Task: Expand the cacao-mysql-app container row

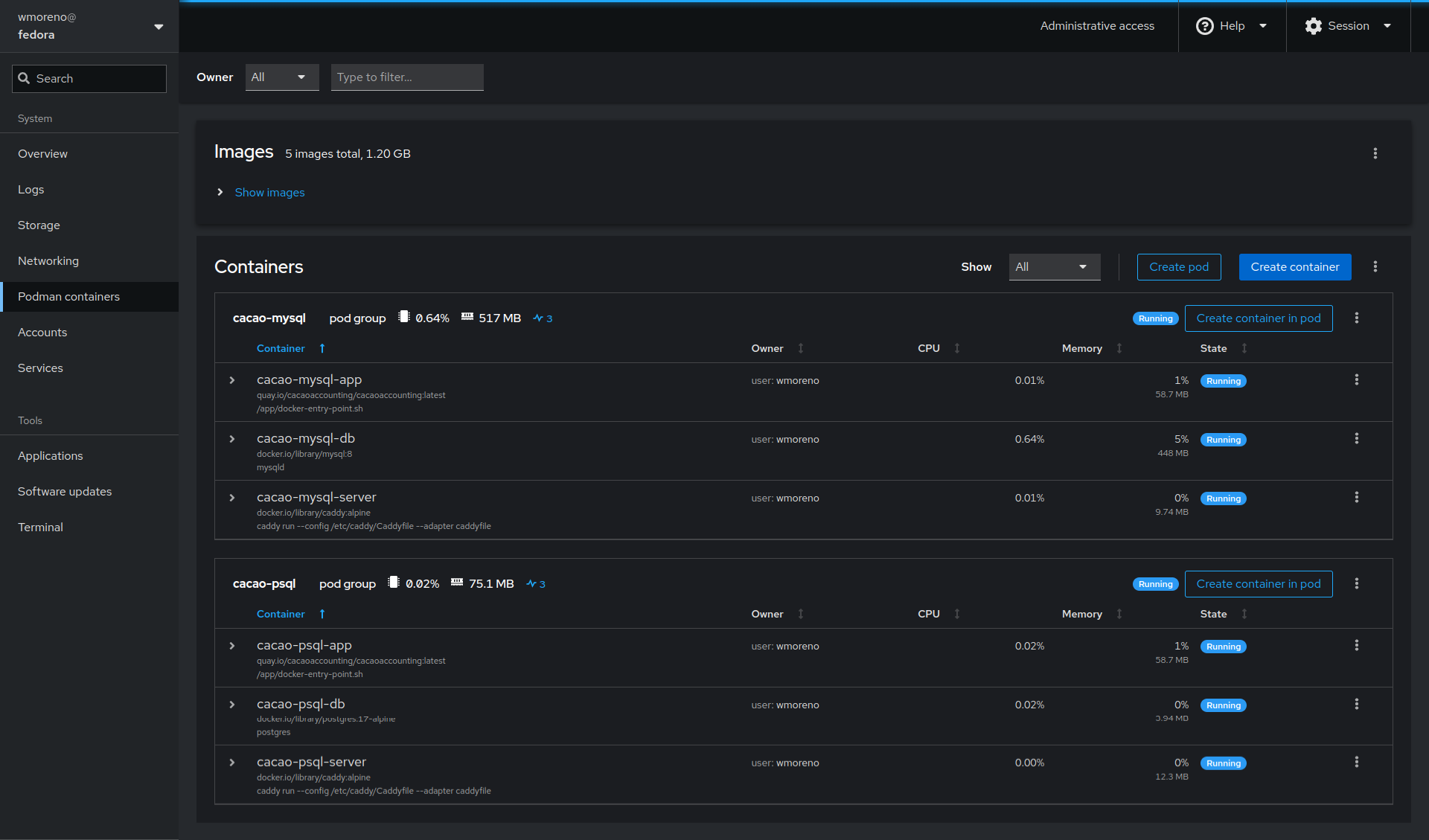Action: 232,380
